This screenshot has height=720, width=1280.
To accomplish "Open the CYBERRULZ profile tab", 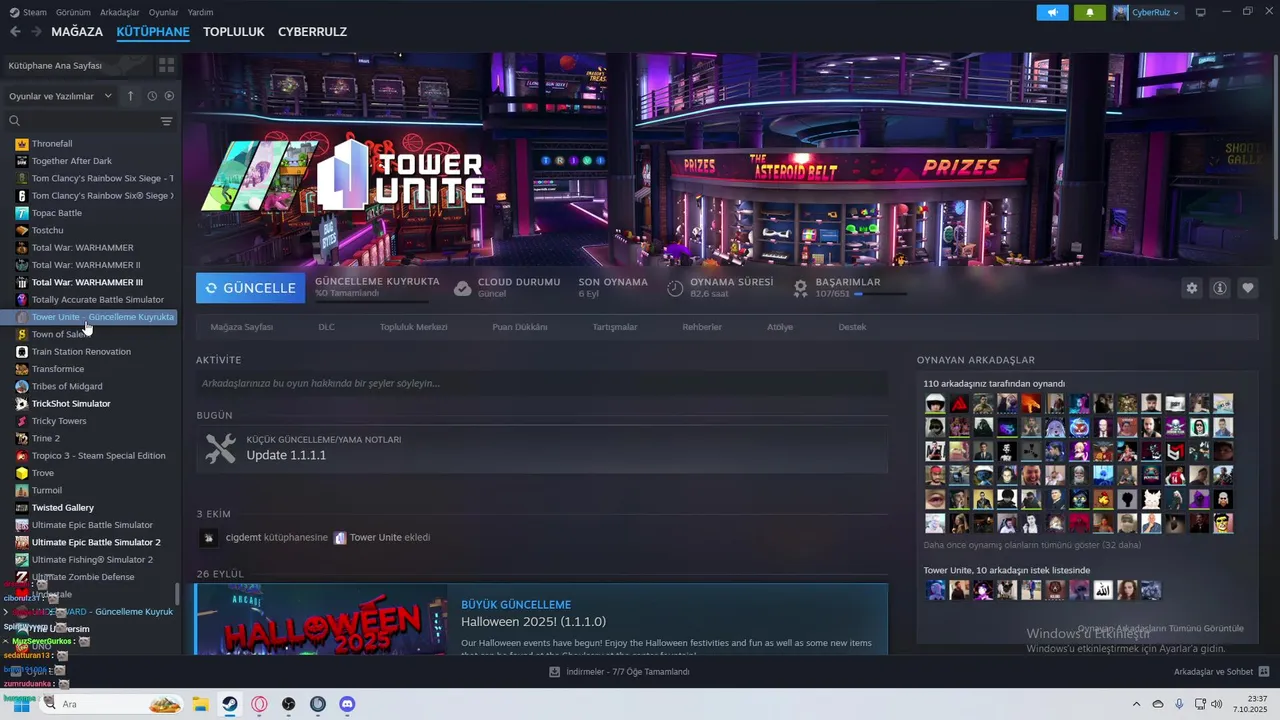I will click(x=312, y=32).
